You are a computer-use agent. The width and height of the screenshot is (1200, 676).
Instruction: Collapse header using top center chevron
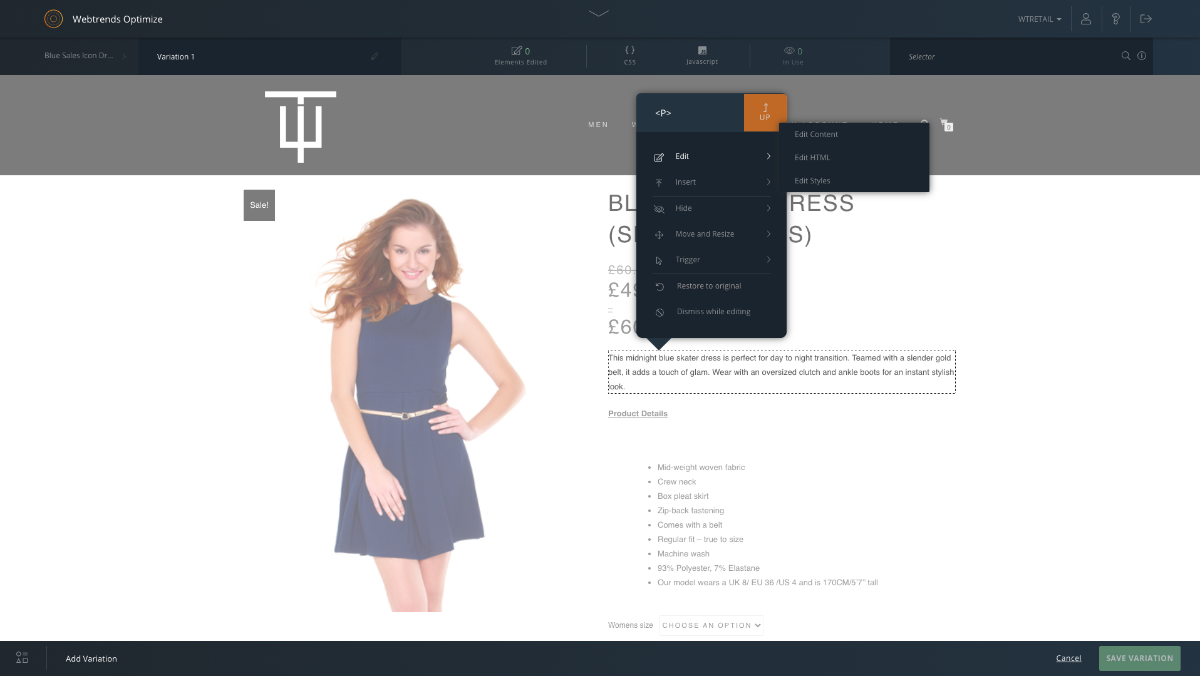(x=599, y=14)
